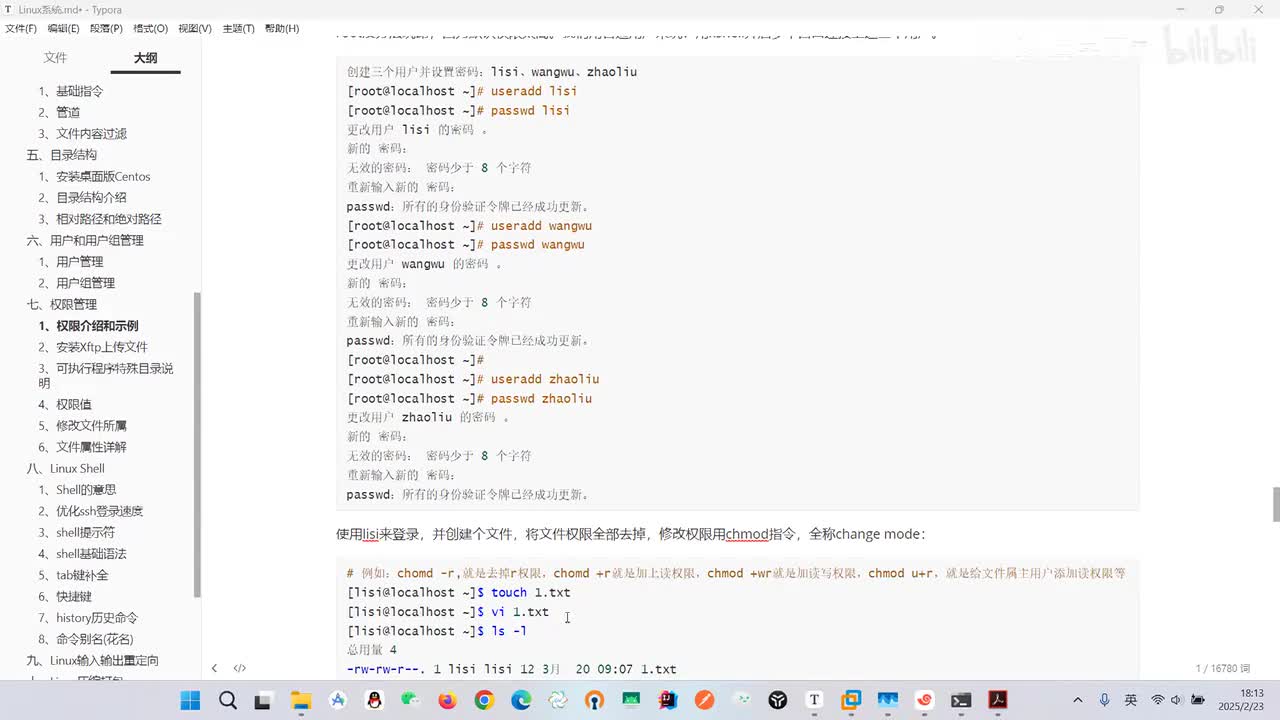Open 3、可执行程序特殊目录说明 in outline
The width and height of the screenshot is (1280, 720).
[106, 375]
